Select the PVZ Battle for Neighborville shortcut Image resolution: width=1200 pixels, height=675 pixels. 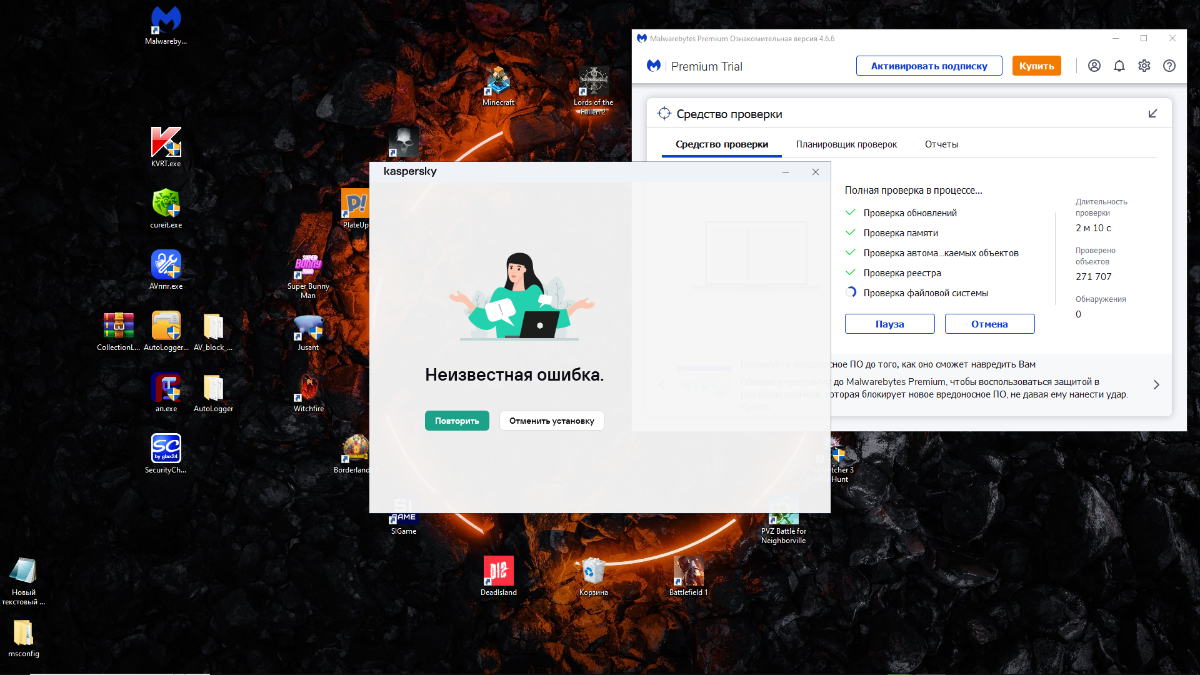coord(783,523)
